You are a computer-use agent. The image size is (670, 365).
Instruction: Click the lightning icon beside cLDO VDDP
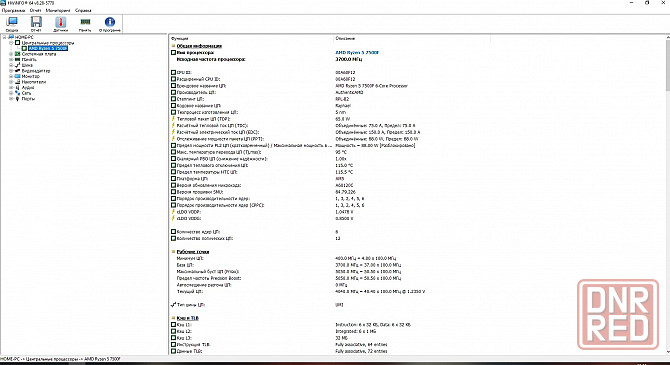pyautogui.click(x=173, y=212)
